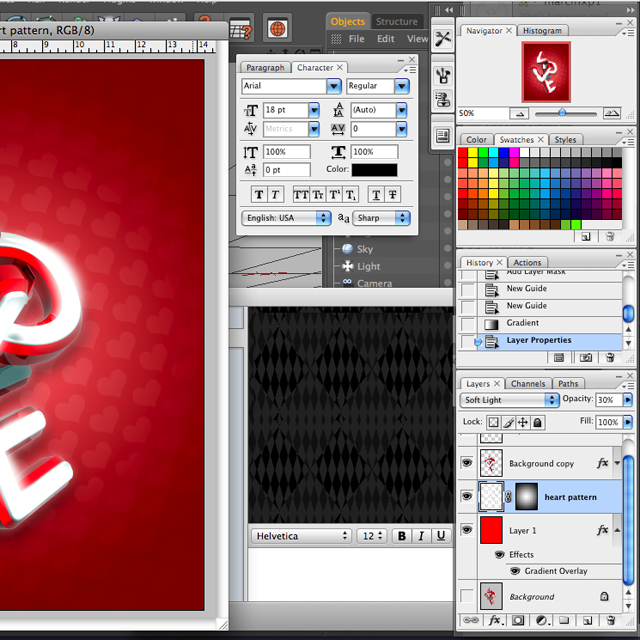Click the Italic I button near Helvetica

click(x=421, y=536)
